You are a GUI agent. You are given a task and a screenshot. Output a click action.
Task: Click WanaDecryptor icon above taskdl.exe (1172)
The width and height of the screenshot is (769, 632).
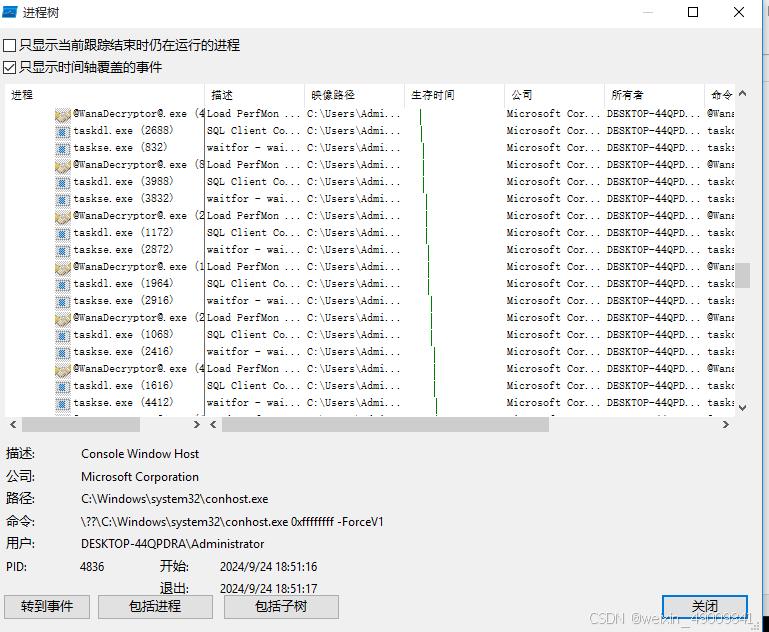pos(62,217)
